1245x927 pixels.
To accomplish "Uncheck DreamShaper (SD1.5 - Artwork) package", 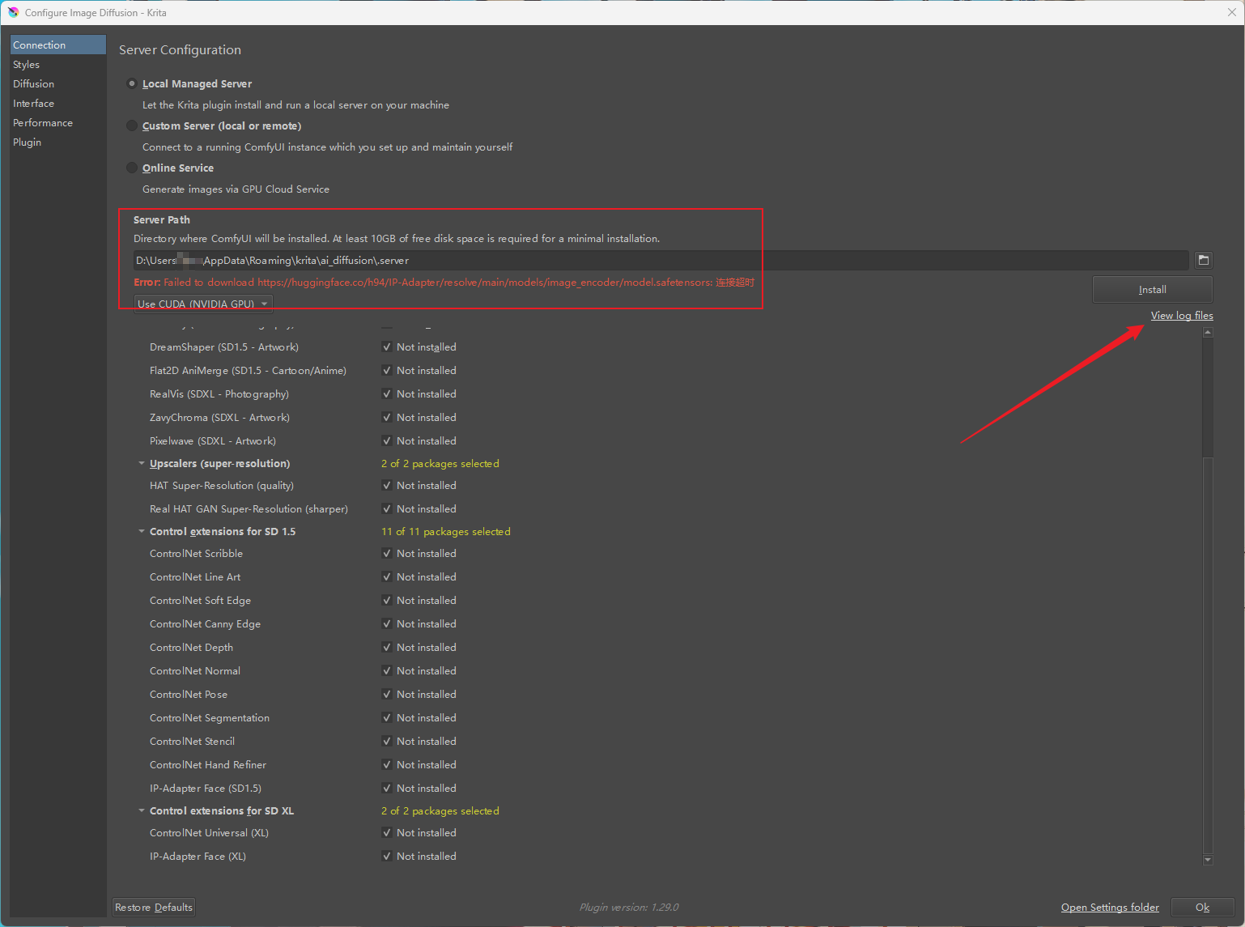I will [x=386, y=347].
